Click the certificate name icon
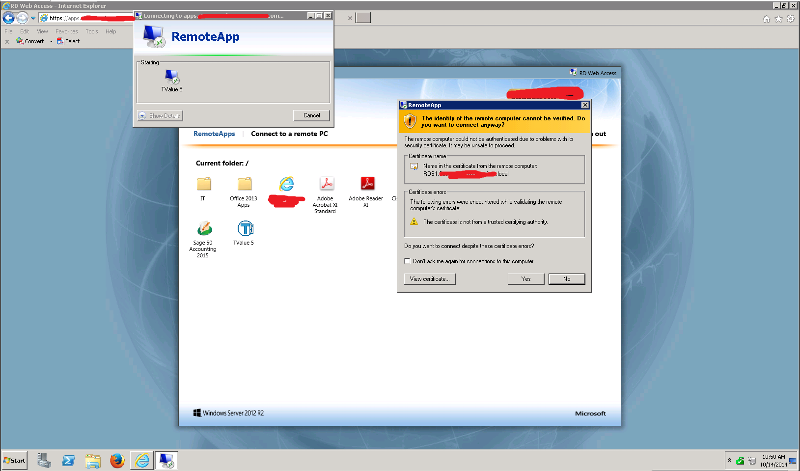The height and width of the screenshot is (471, 800). [414, 166]
